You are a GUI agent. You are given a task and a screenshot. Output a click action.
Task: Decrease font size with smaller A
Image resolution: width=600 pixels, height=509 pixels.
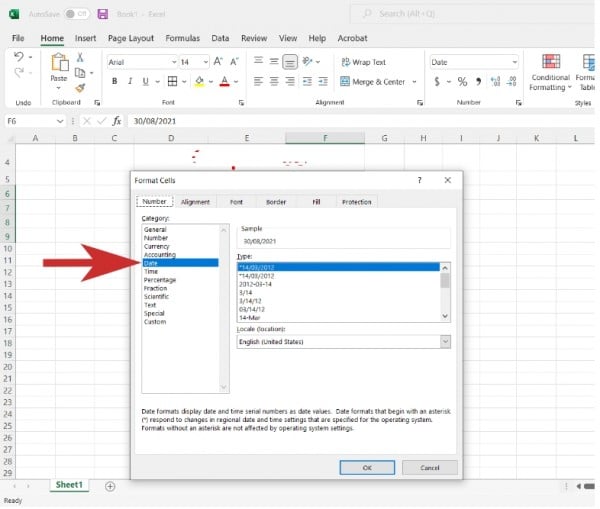click(234, 62)
